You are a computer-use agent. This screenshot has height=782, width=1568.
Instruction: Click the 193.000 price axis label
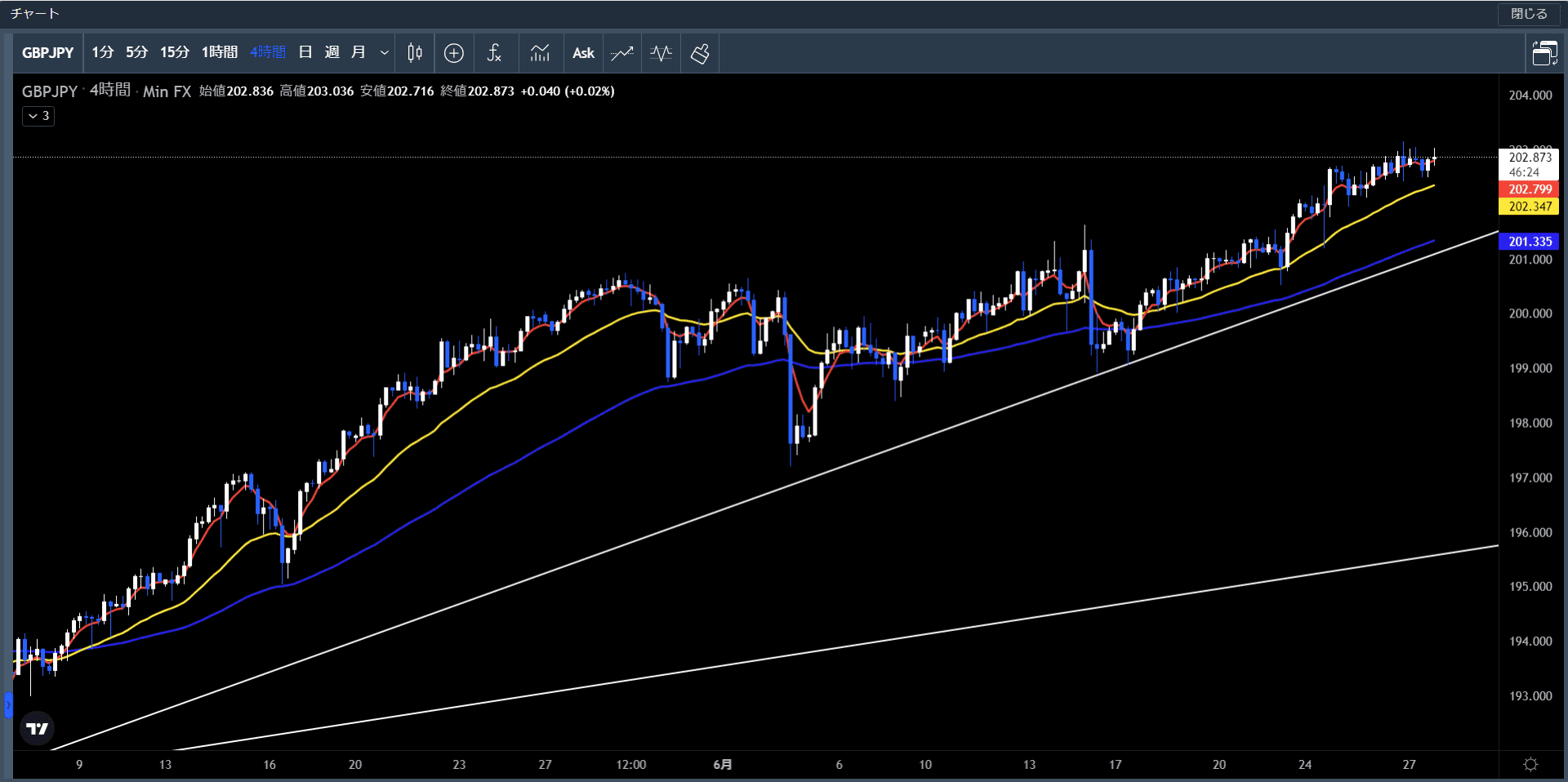tap(1530, 696)
